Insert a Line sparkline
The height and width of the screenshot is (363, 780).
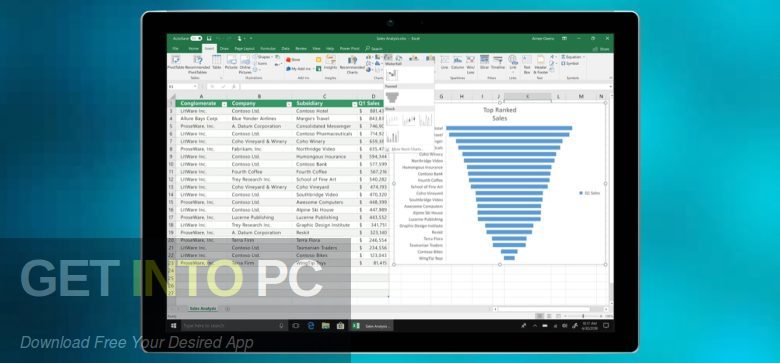pos(444,62)
